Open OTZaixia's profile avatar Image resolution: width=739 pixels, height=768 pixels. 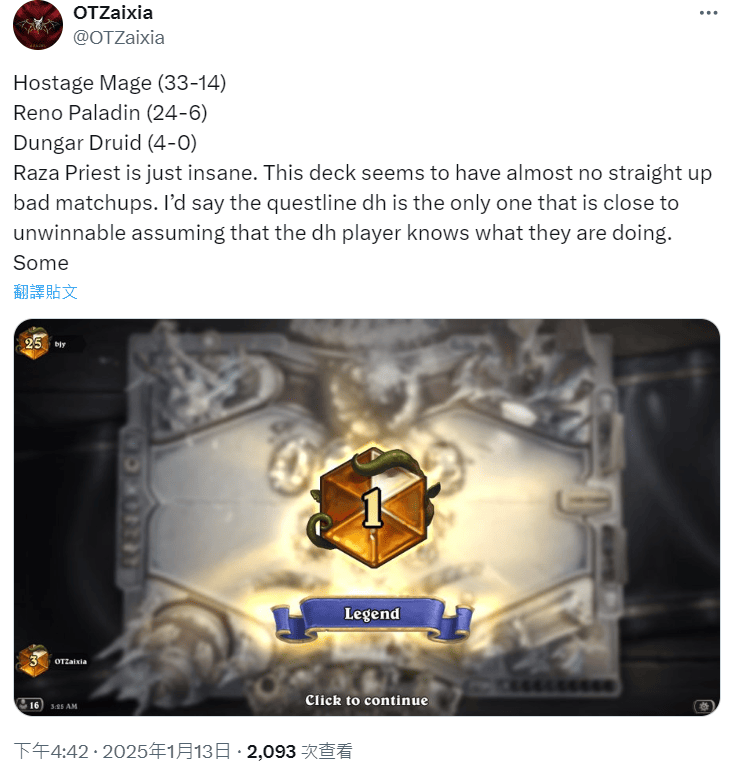tap(38, 25)
